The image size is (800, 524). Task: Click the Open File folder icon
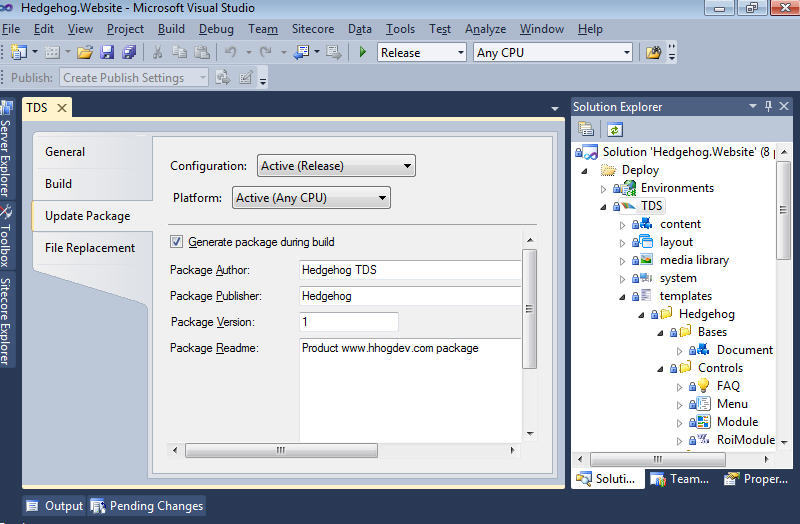pos(85,52)
